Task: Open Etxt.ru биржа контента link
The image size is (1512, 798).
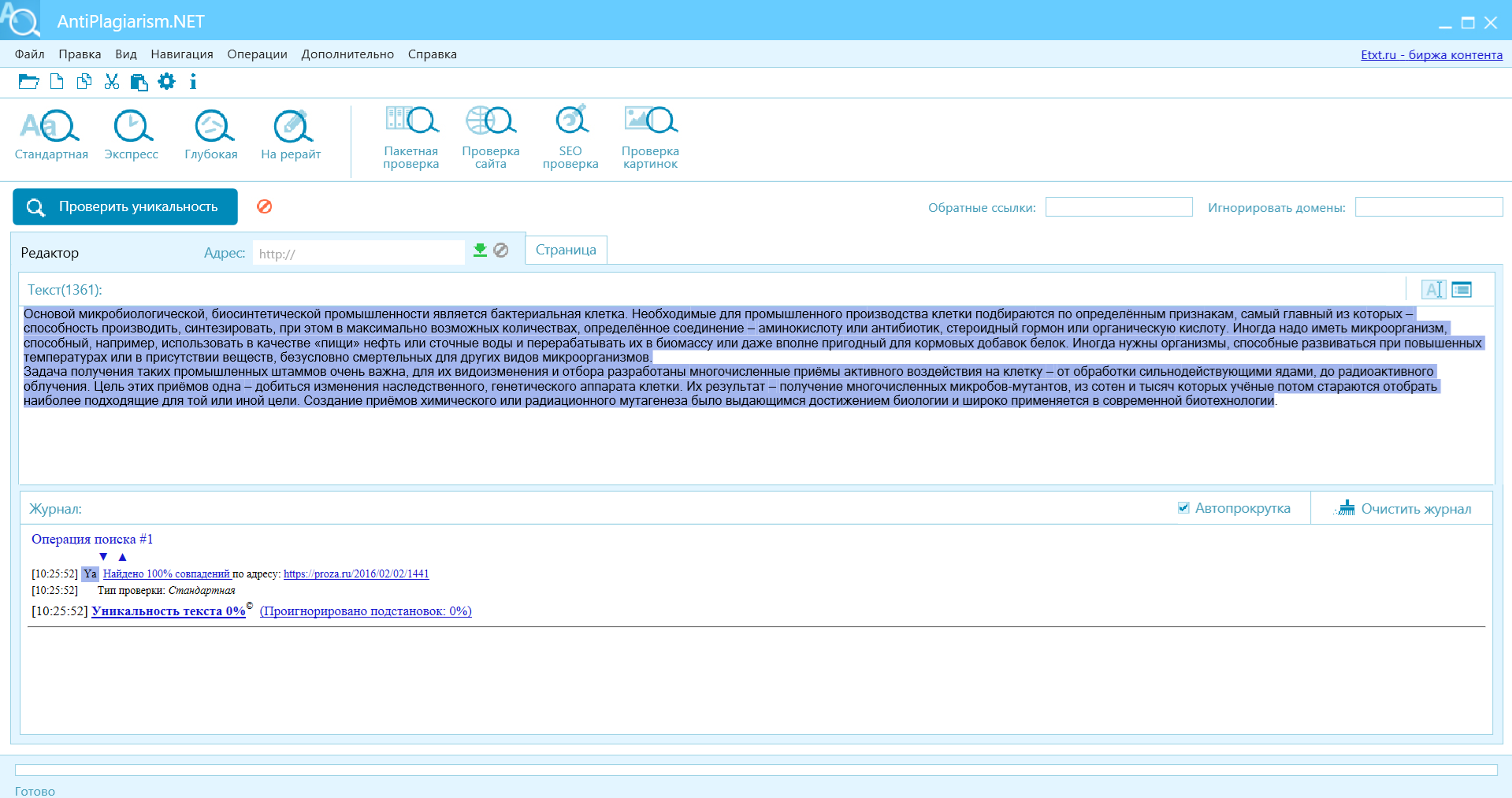Action: (x=1432, y=54)
